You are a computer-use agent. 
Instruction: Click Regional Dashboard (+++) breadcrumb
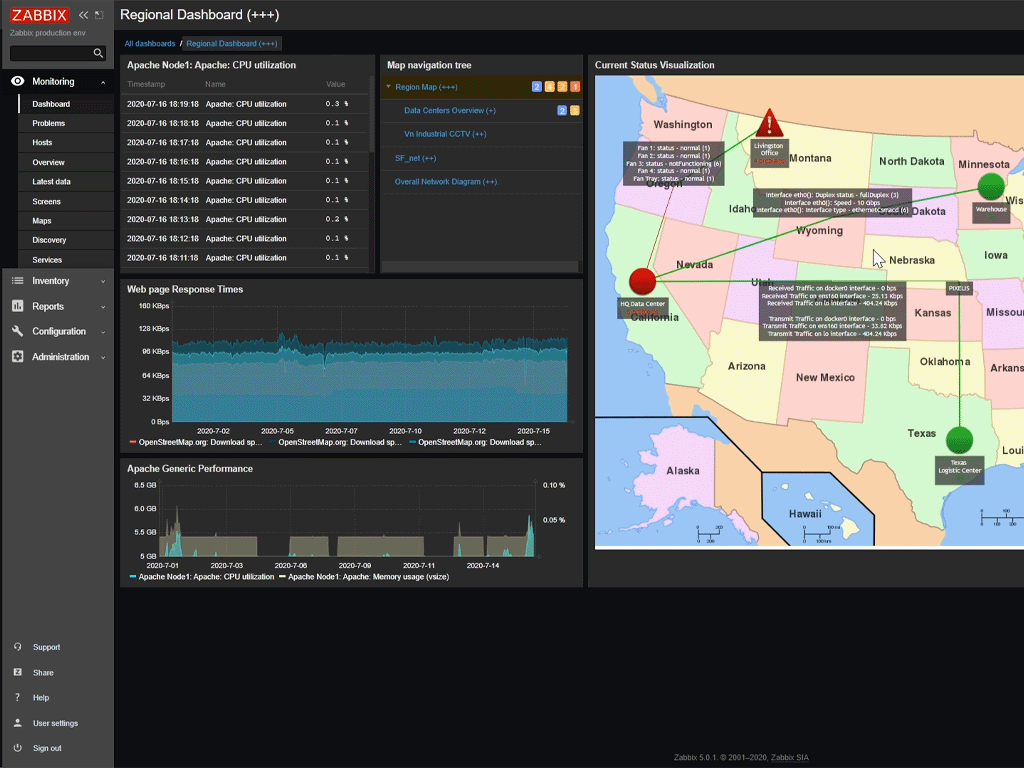coord(232,44)
